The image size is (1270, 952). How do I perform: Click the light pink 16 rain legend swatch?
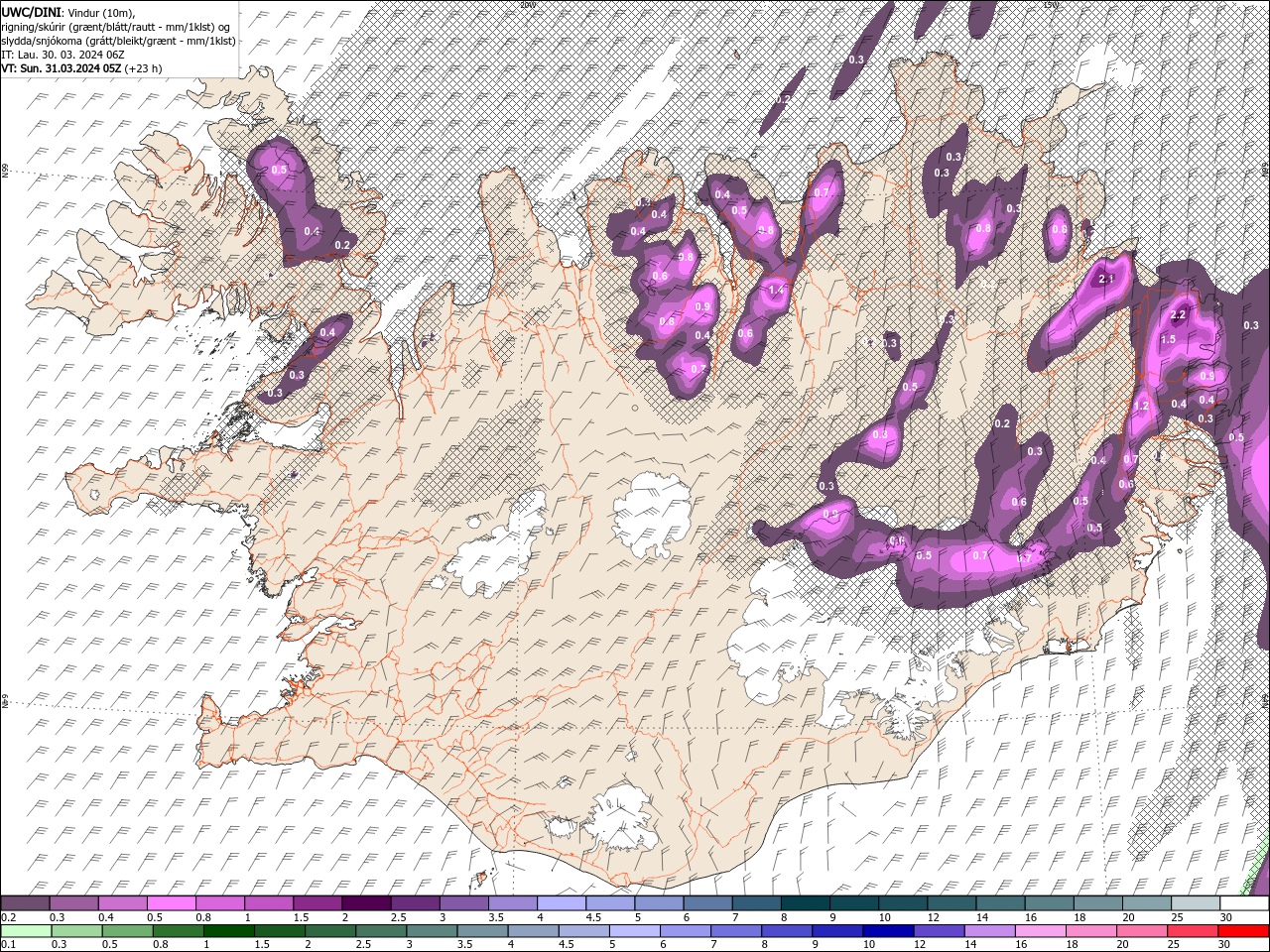click(1041, 931)
